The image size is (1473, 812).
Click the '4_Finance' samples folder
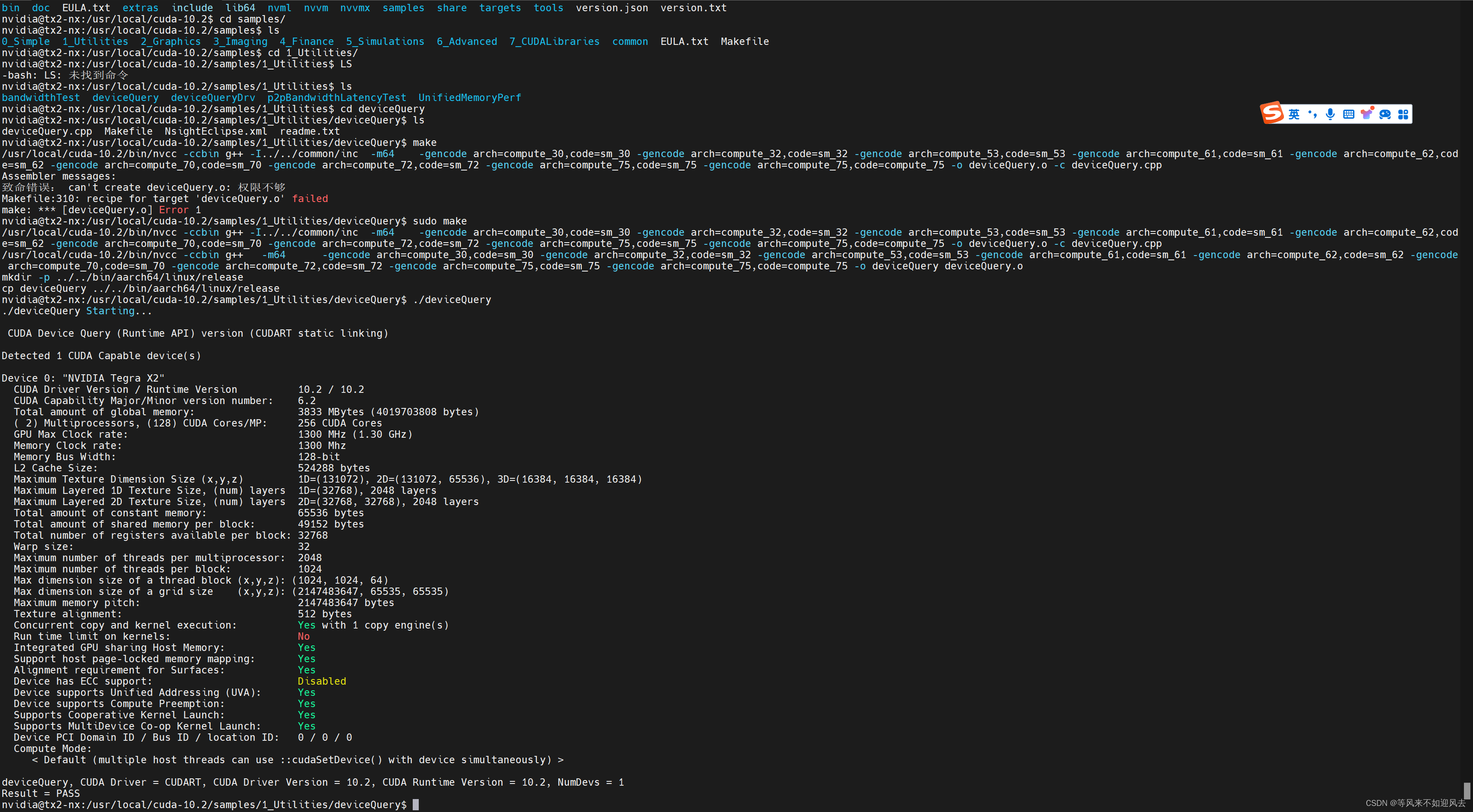point(307,42)
